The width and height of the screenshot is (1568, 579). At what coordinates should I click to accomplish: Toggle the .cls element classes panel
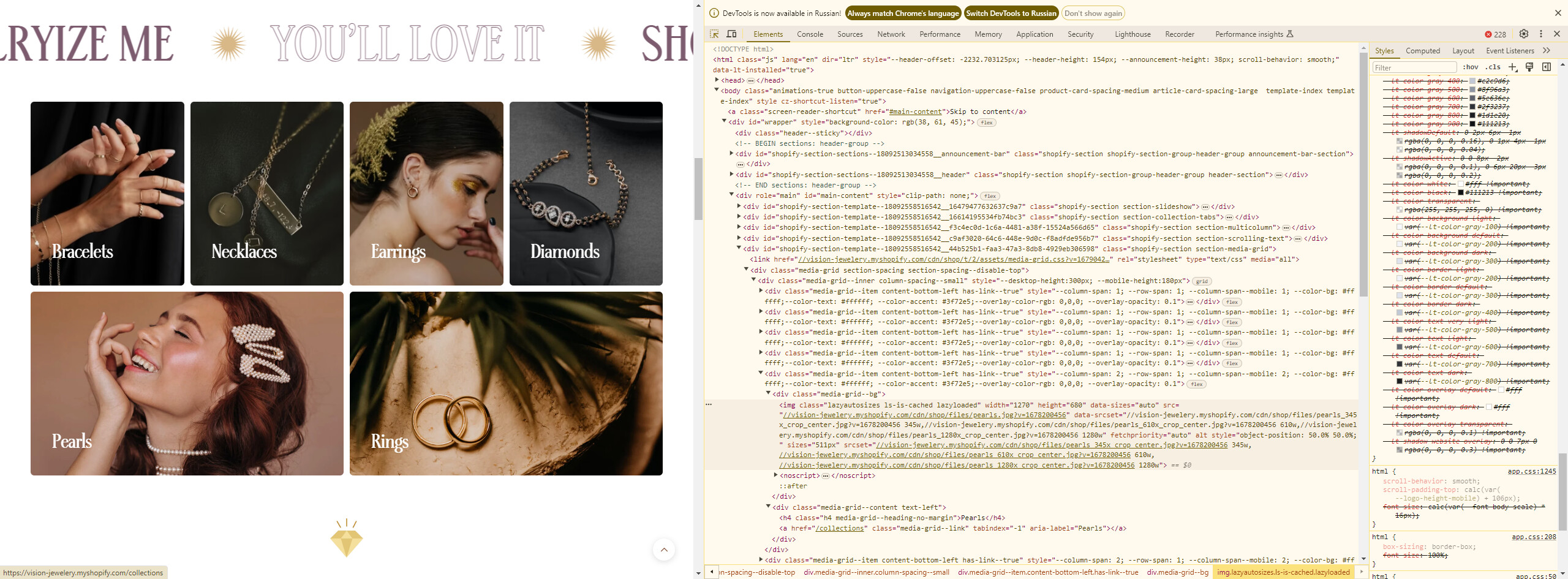(1493, 67)
